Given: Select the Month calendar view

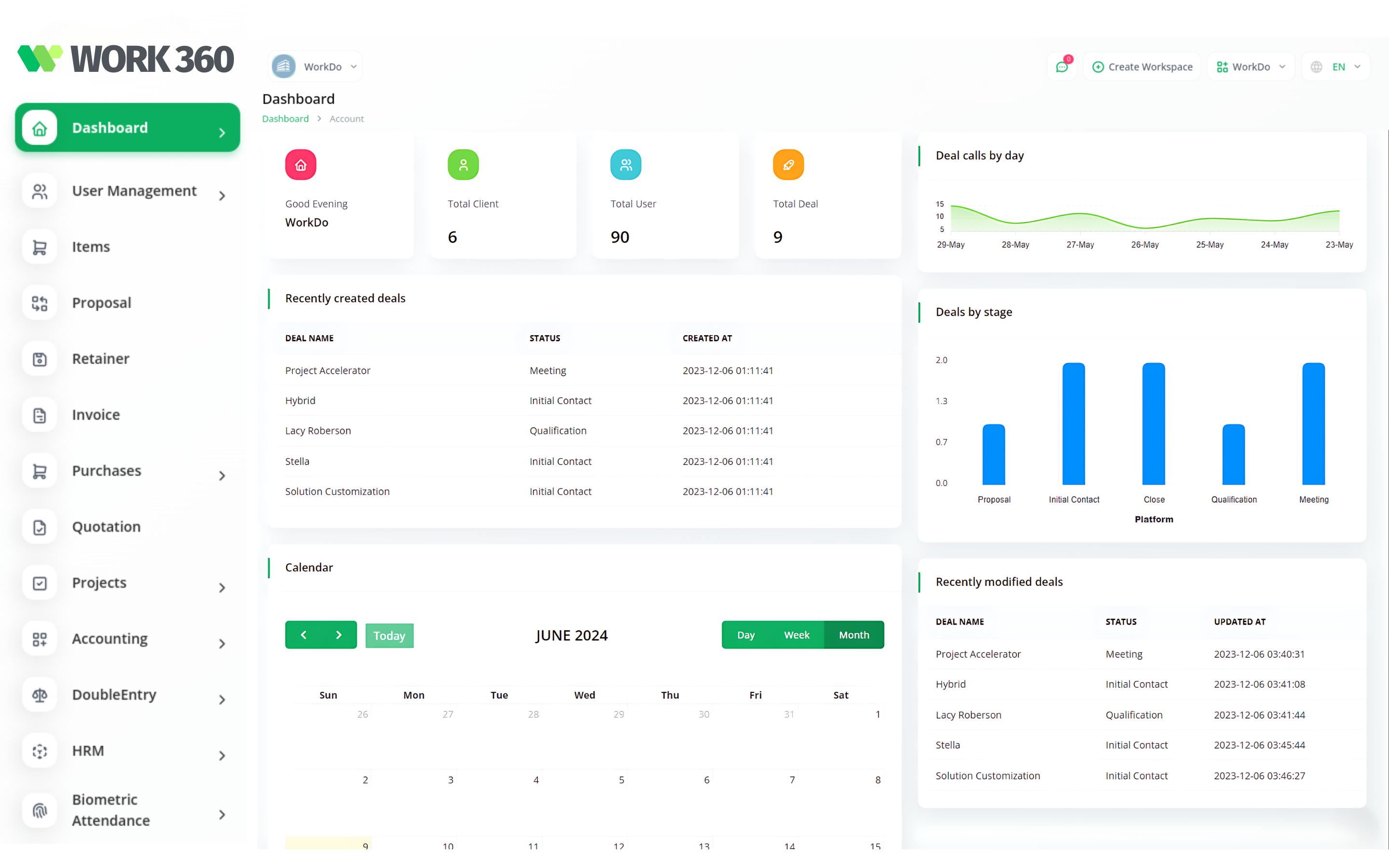Looking at the screenshot, I should pyautogui.click(x=854, y=635).
